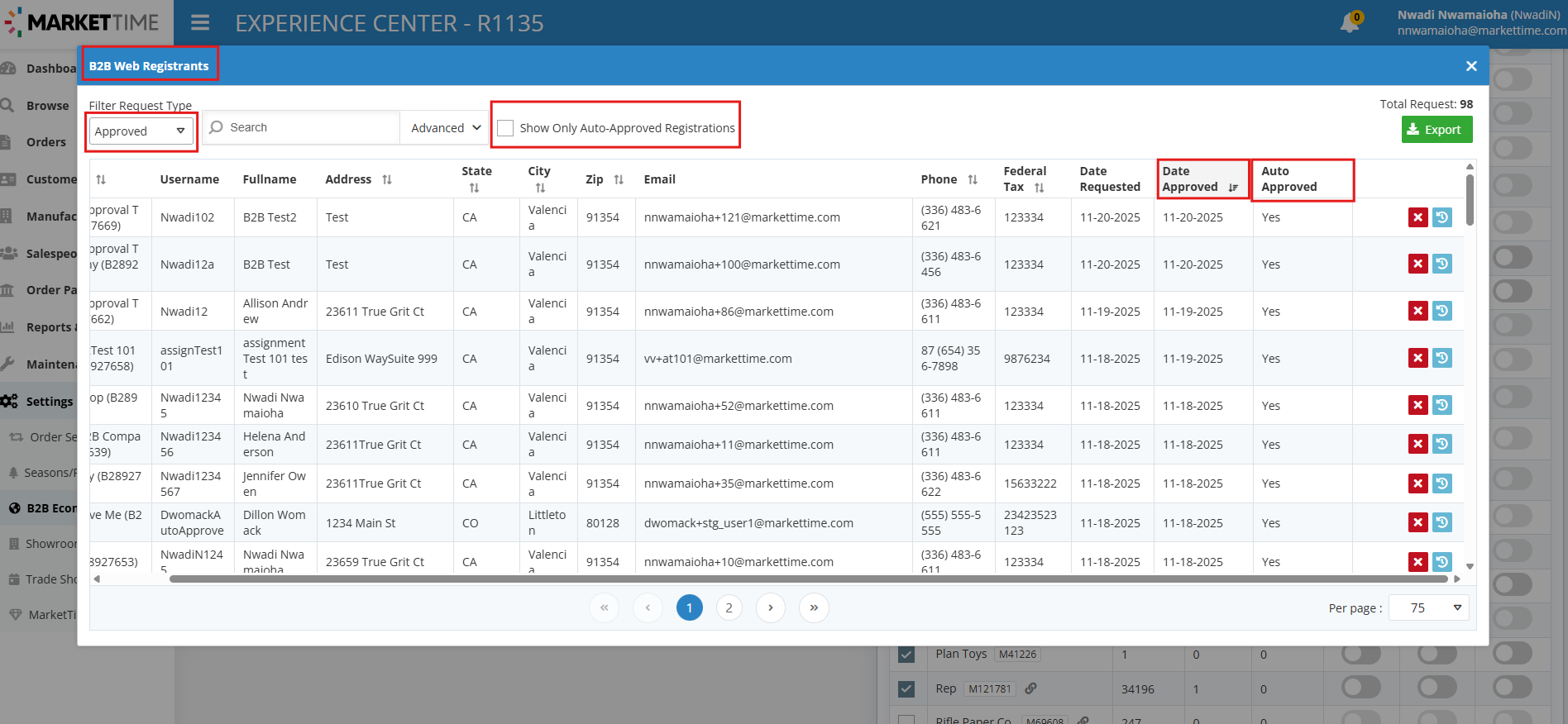Go to the next page of results
1568x724 pixels.
pyautogui.click(x=771, y=607)
